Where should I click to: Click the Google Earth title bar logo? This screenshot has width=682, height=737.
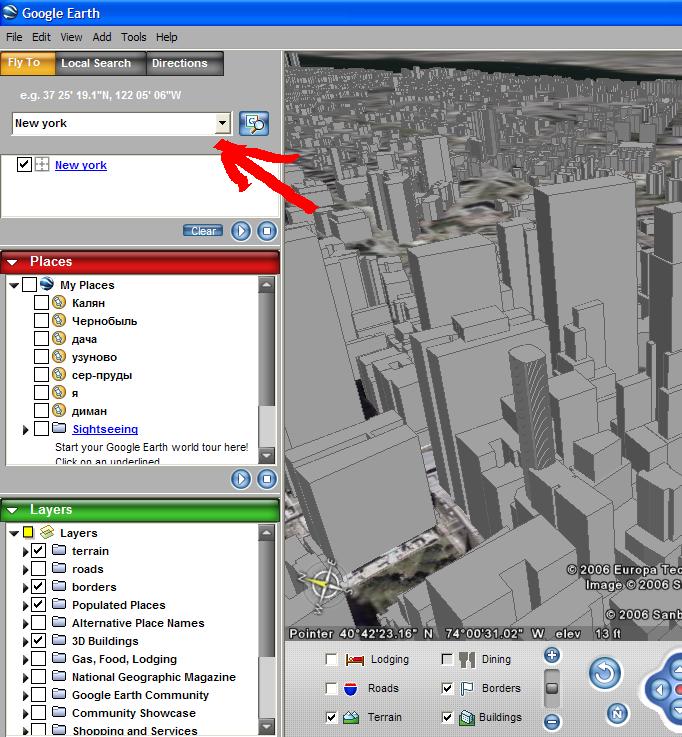coord(10,13)
